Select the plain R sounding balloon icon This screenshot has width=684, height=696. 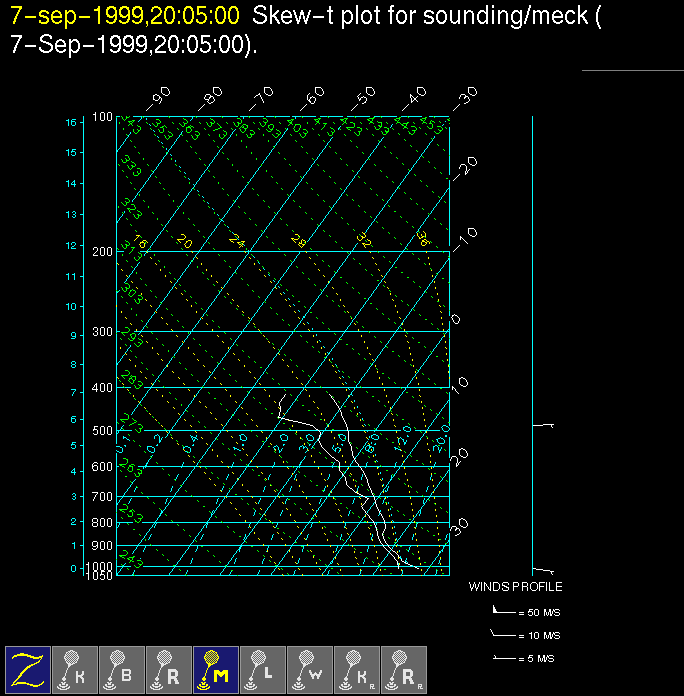tap(168, 668)
